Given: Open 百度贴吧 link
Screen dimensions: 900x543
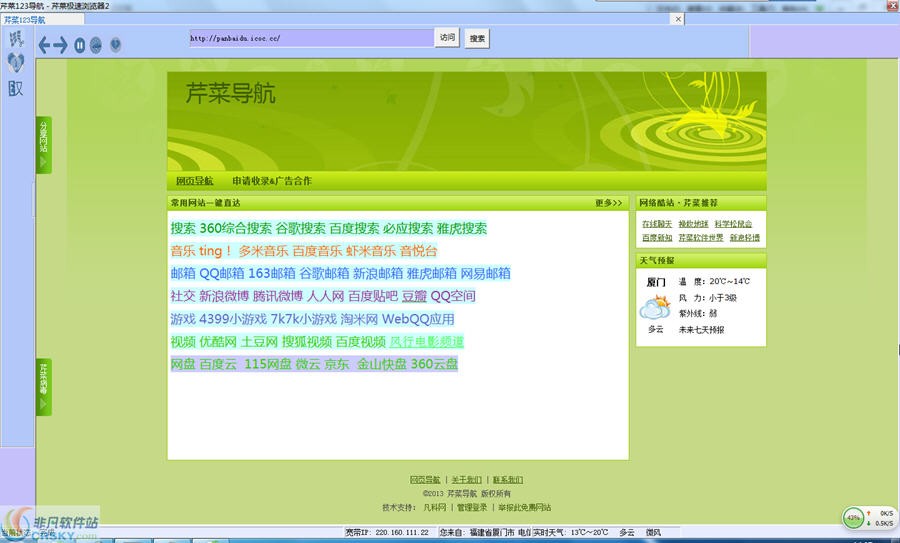Looking at the screenshot, I should click(373, 296).
